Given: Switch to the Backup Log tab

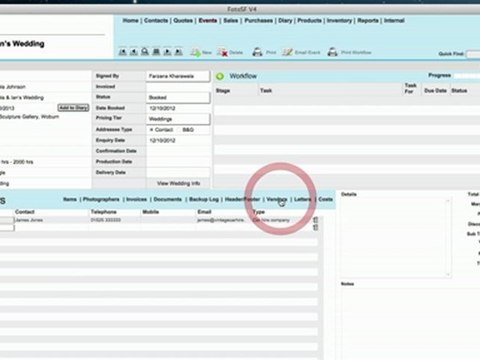Looking at the screenshot, I should [204, 199].
